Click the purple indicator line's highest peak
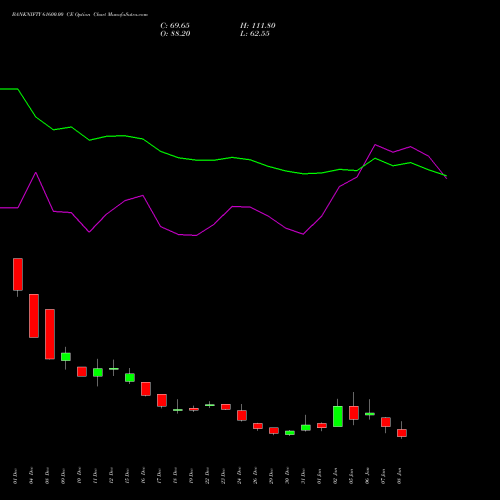 point(375,145)
